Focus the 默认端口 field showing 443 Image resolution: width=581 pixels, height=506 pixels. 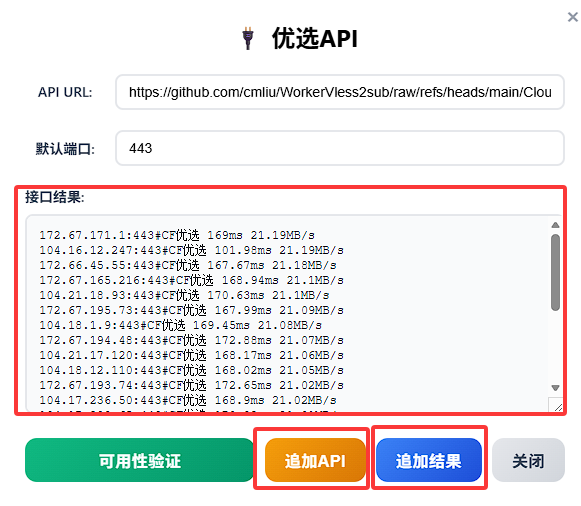(x=340, y=148)
